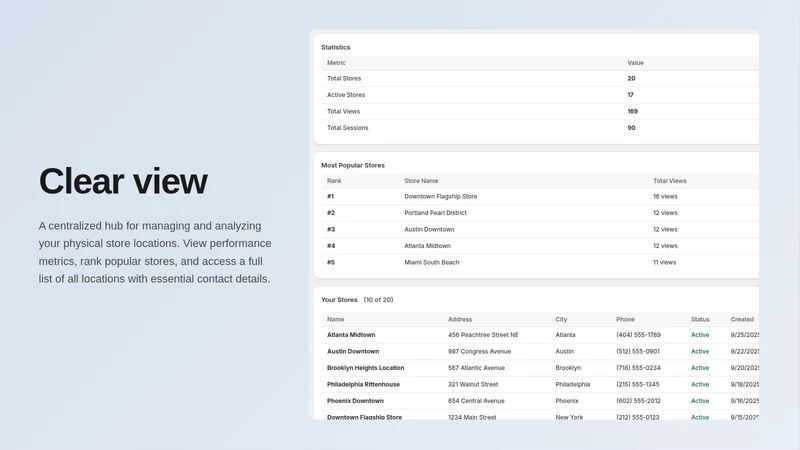Click Active status for Atlanta Midtown
Screen dimensions: 800x450
click(x=699, y=335)
